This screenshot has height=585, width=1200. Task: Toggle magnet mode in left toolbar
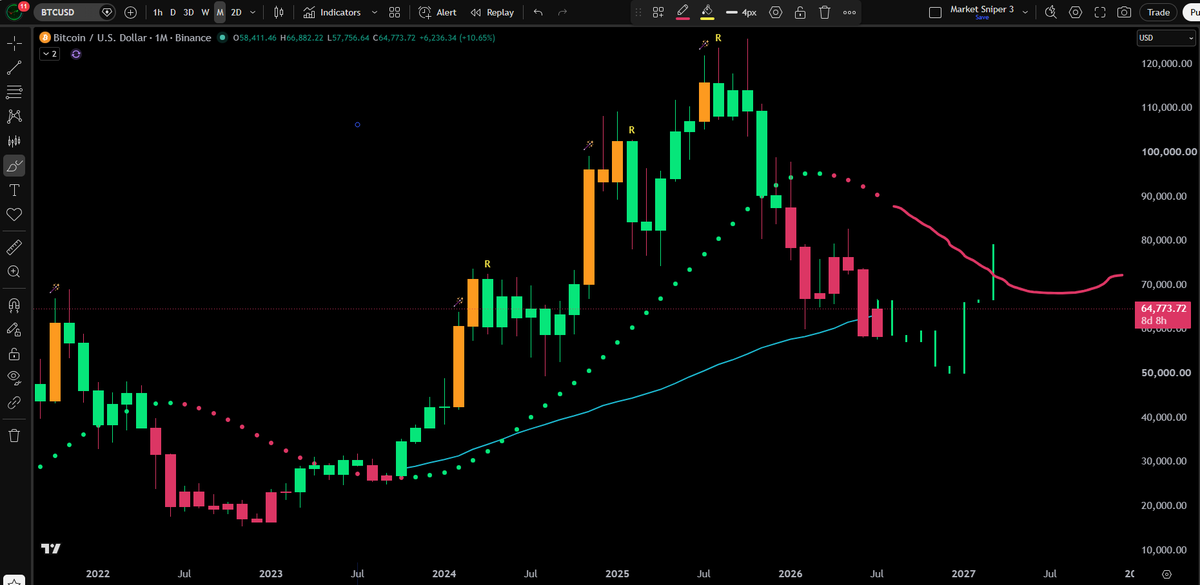pyautogui.click(x=14, y=304)
